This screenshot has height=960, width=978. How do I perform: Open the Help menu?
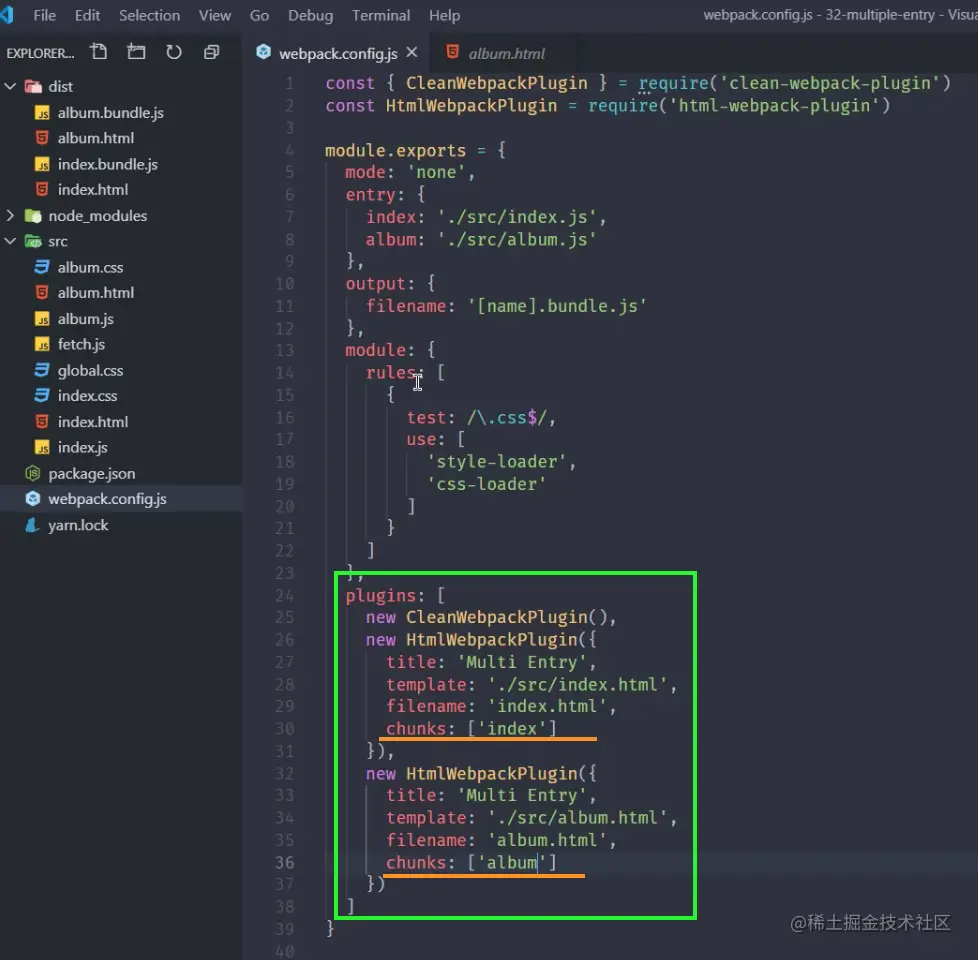pos(445,16)
